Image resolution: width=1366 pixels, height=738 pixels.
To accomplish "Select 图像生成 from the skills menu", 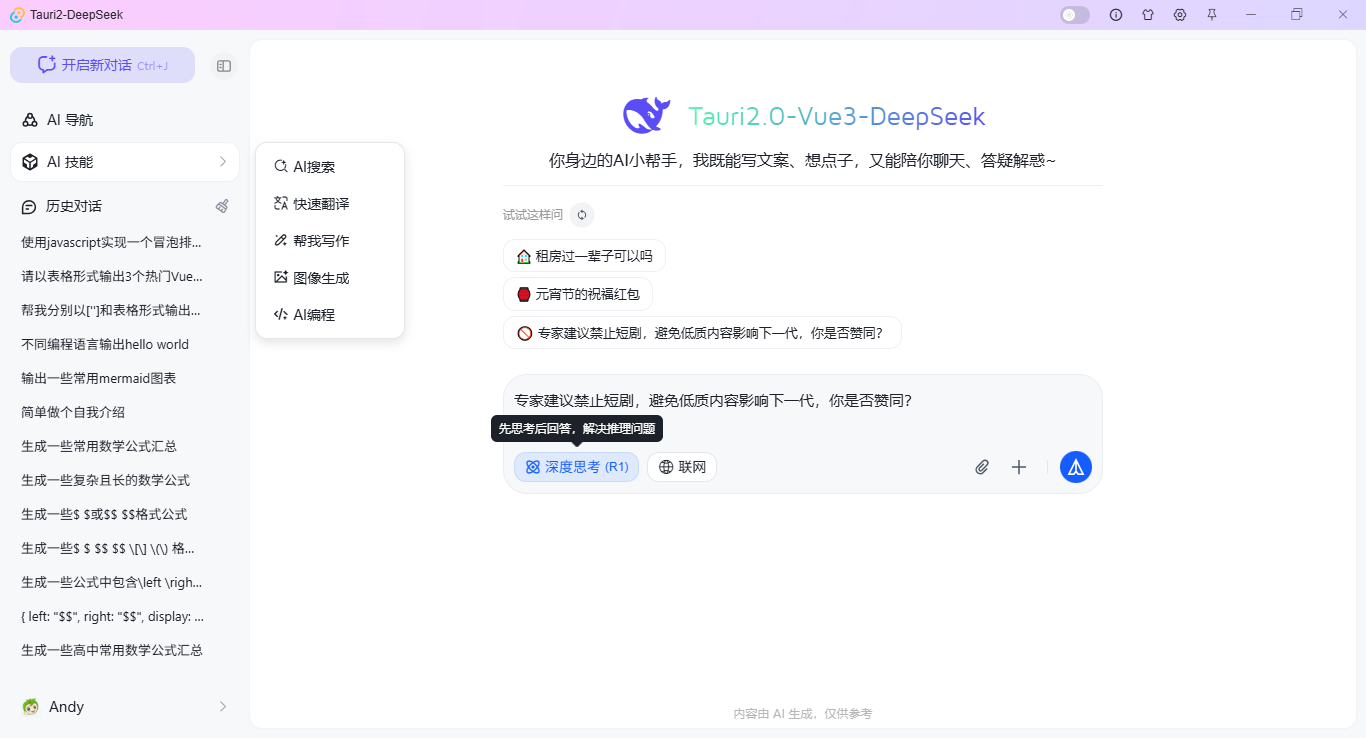I will [330, 278].
